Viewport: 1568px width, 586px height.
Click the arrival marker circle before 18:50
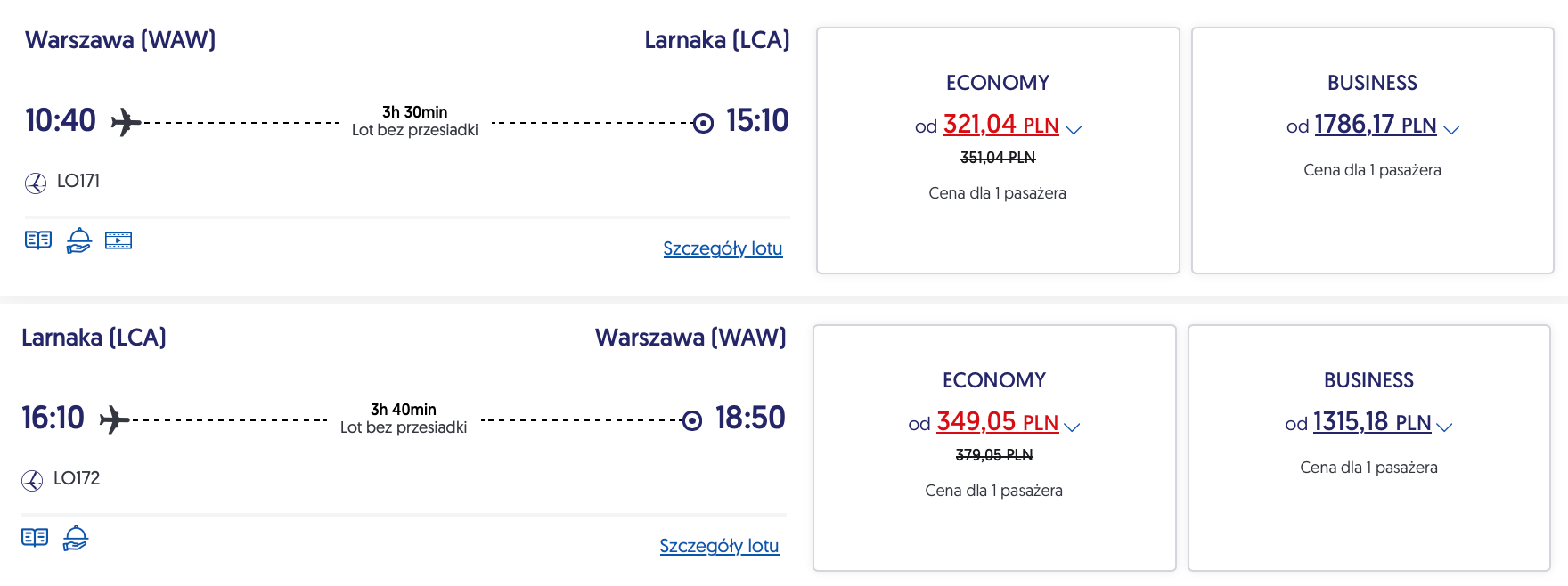click(692, 420)
